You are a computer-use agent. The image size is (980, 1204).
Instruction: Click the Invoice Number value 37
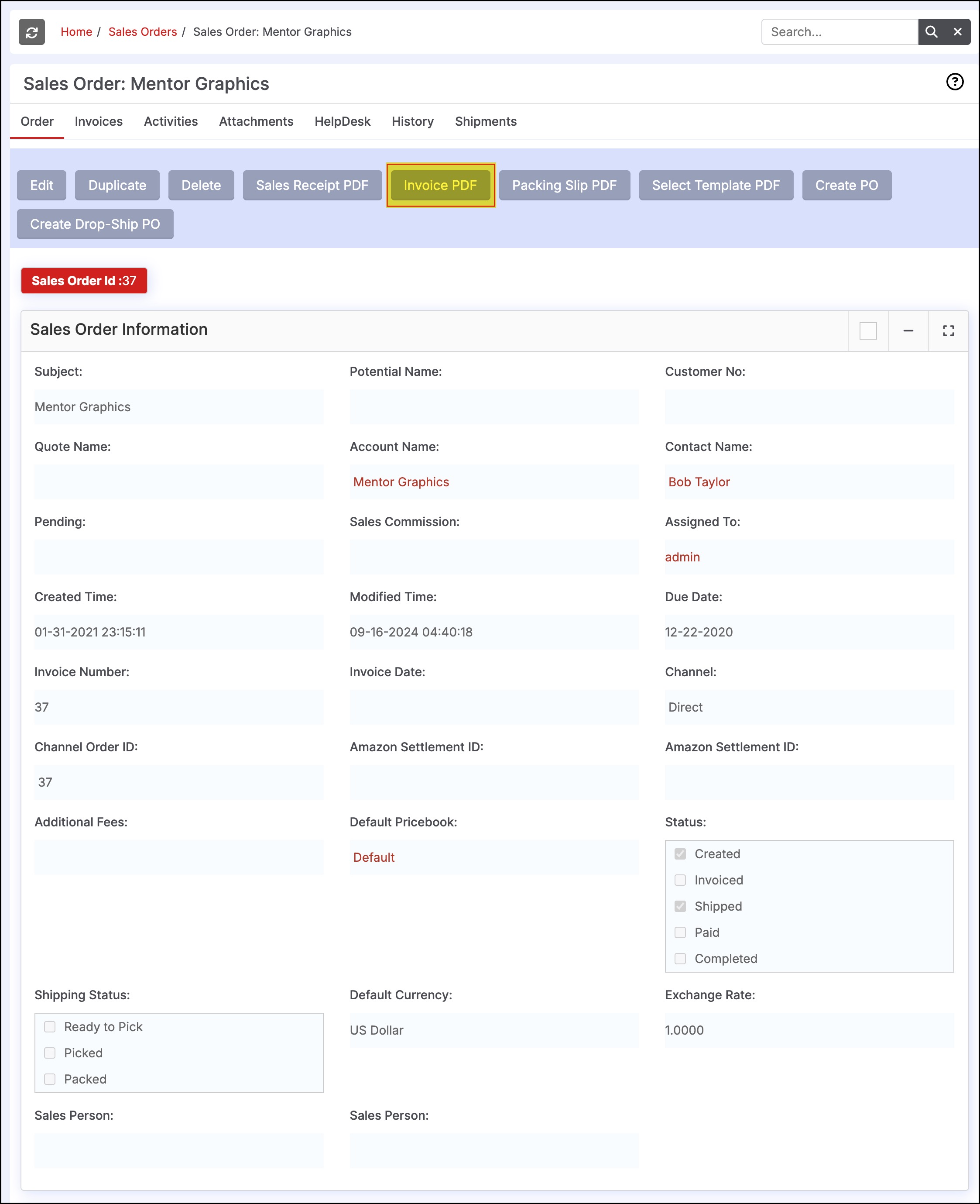42,707
